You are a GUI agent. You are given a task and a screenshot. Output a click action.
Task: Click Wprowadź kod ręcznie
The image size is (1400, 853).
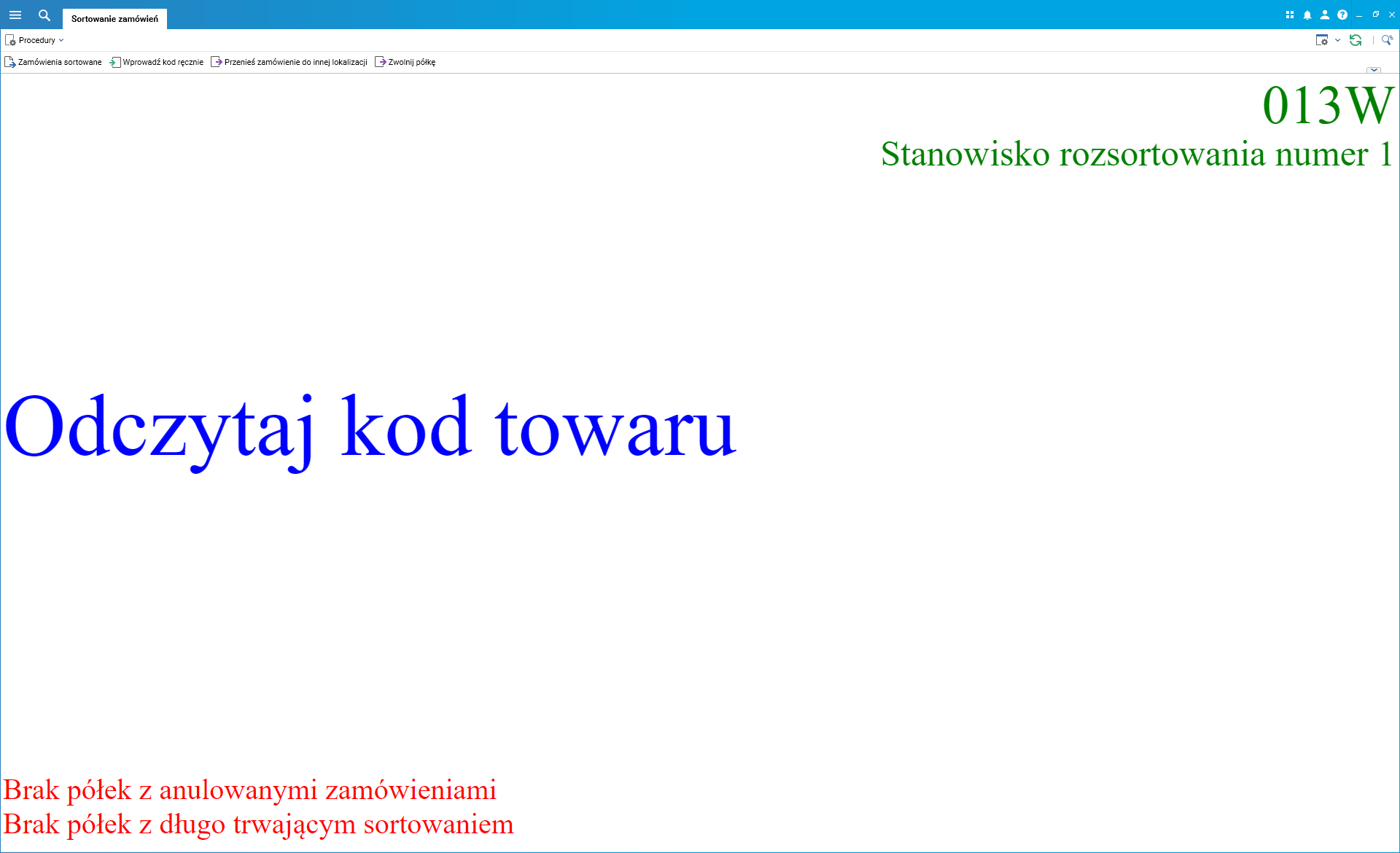[x=157, y=62]
